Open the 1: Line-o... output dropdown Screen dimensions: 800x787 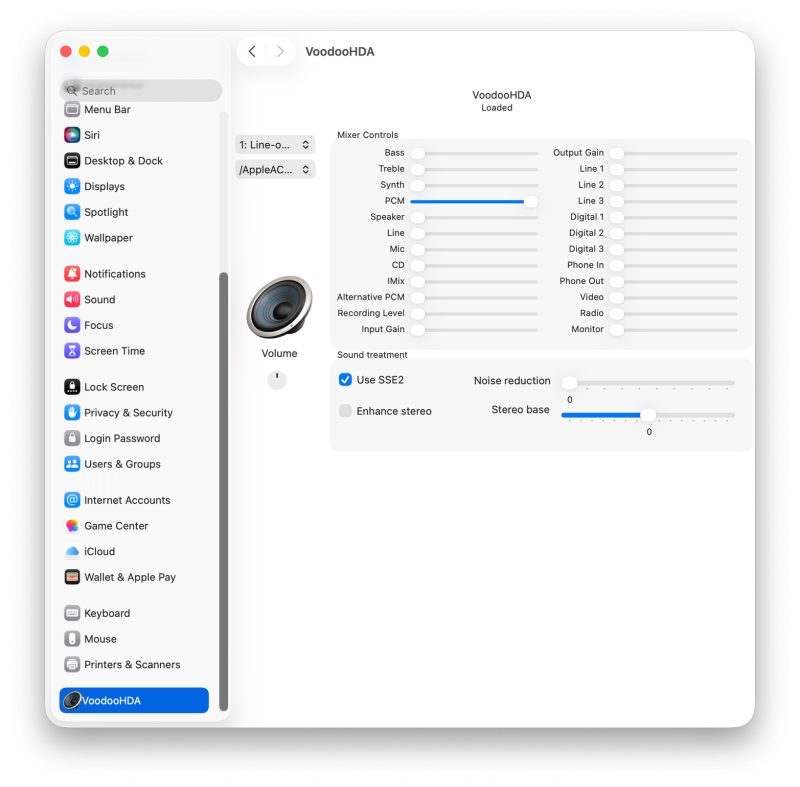pos(276,145)
